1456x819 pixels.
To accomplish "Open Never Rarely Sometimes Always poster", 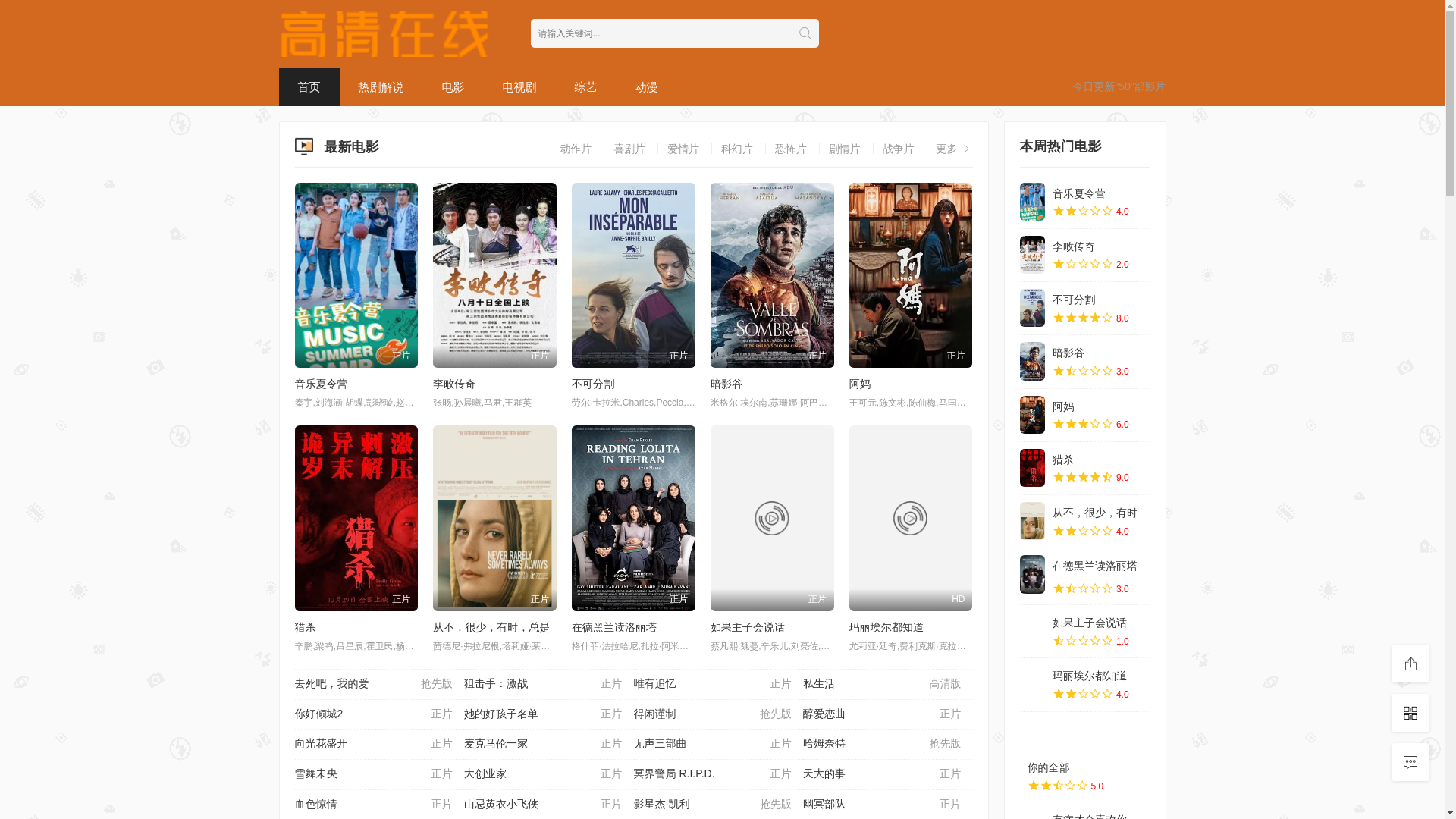I will tap(494, 518).
